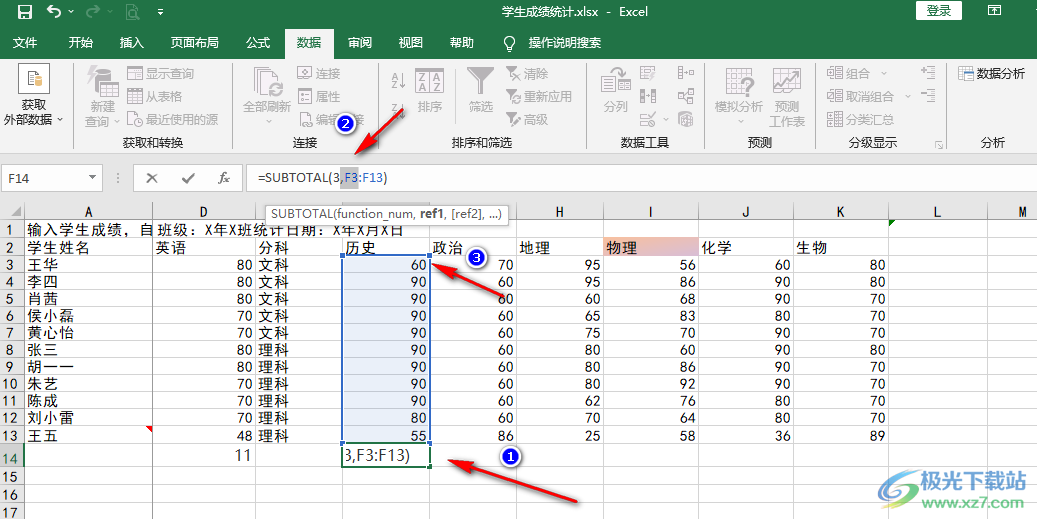Screen dimensions: 1037x519
Task: Expand the 取消组合 (Ungroup) dropdown arrow
Action: pos(907,97)
